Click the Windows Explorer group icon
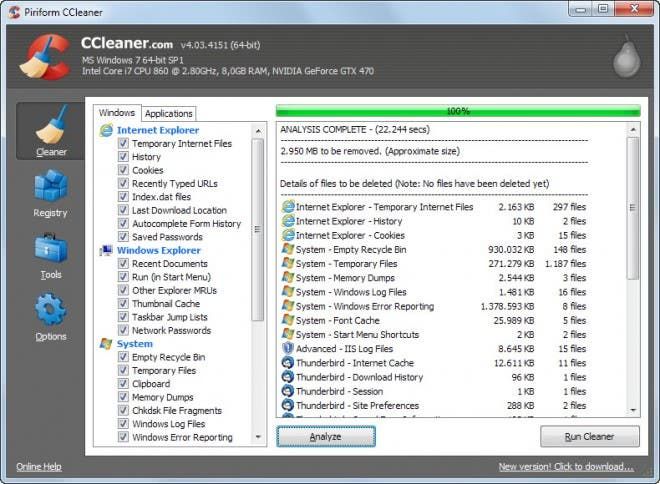The height and width of the screenshot is (484, 660). (106, 250)
